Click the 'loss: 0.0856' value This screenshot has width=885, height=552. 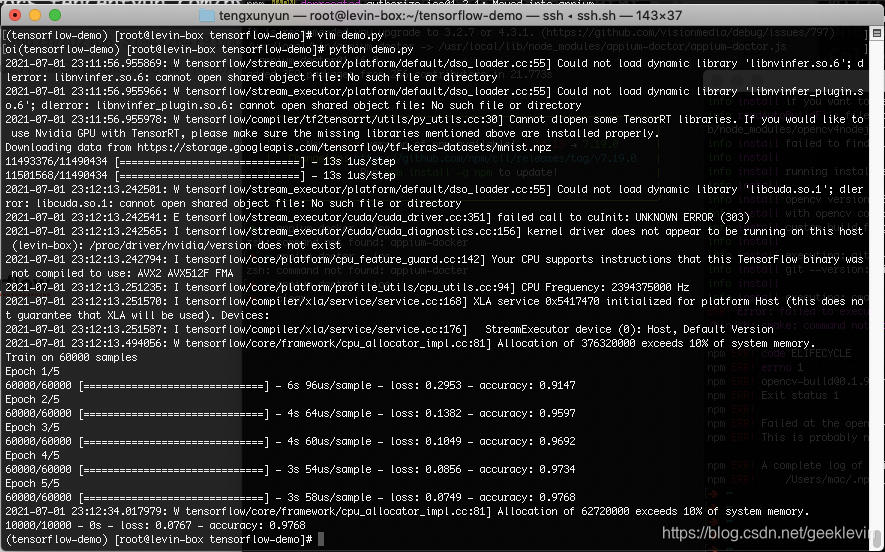point(426,469)
